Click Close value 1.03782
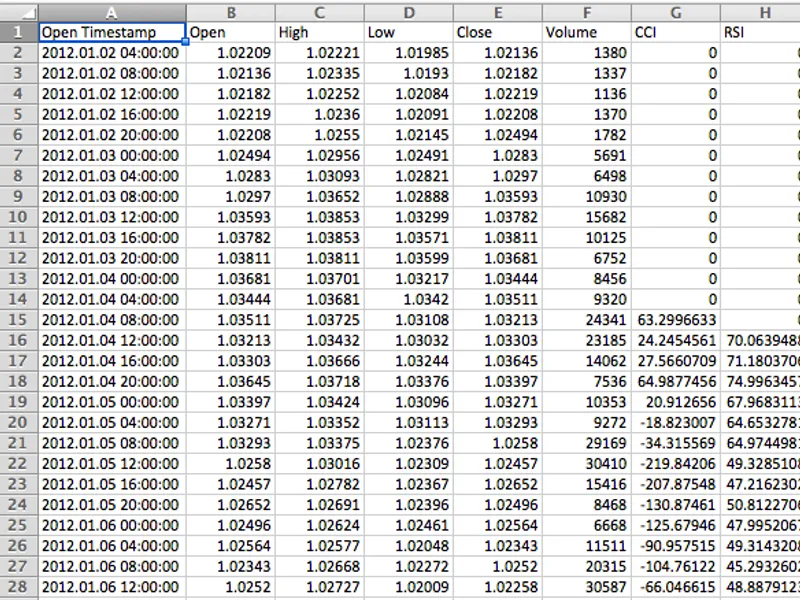Screen dimensions: 800x600 click(498, 217)
